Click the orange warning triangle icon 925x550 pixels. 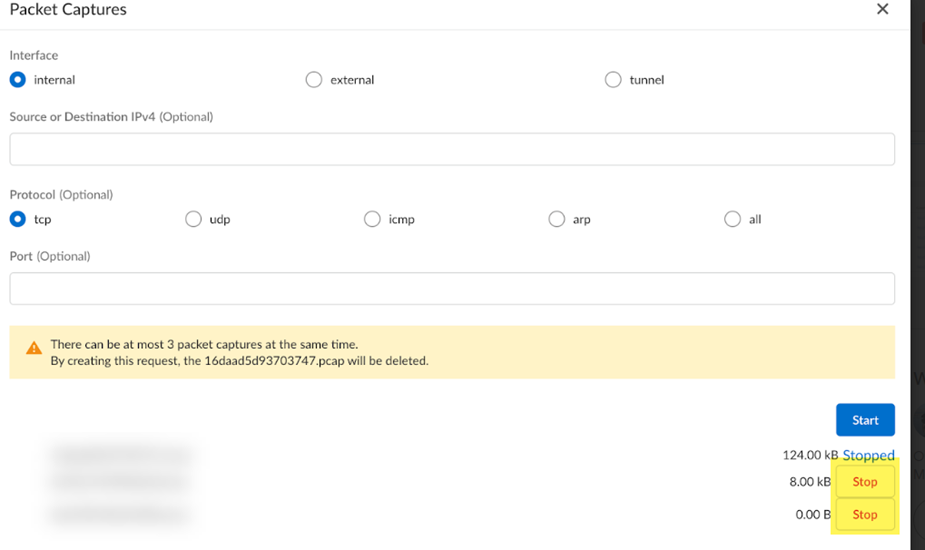tap(34, 348)
